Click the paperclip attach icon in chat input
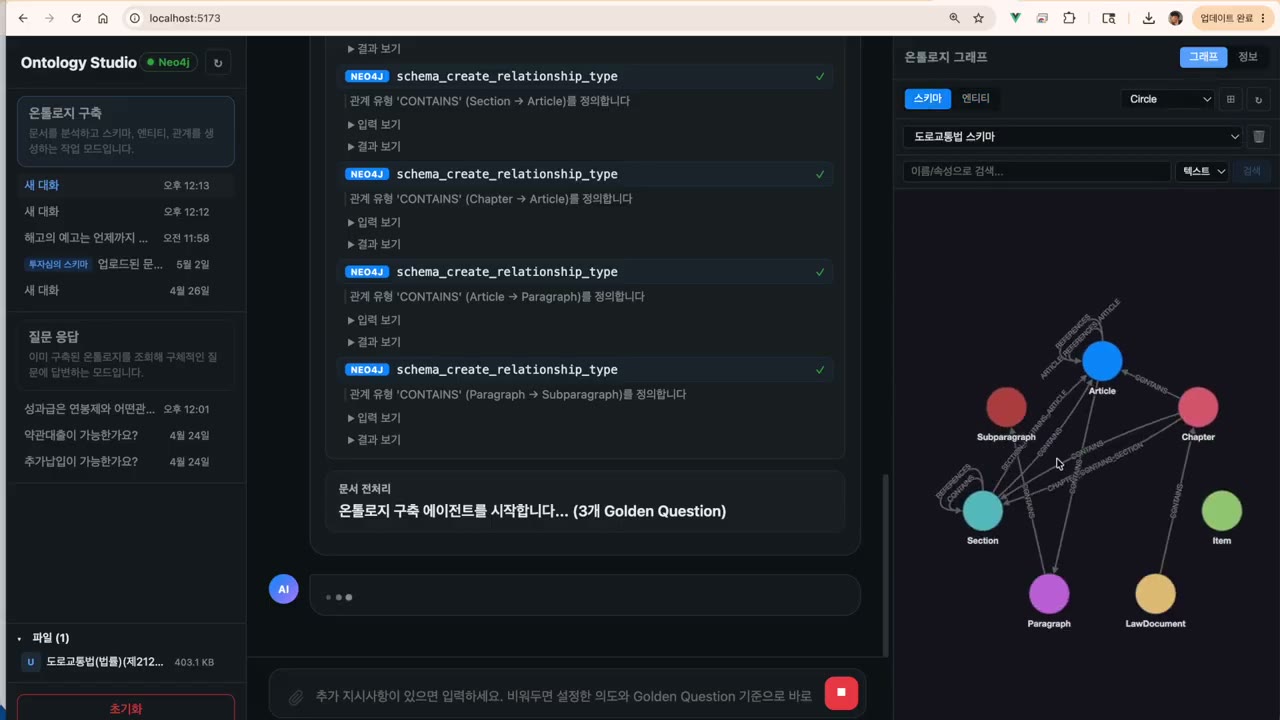Screen dimensions: 1280x720 click(295, 696)
